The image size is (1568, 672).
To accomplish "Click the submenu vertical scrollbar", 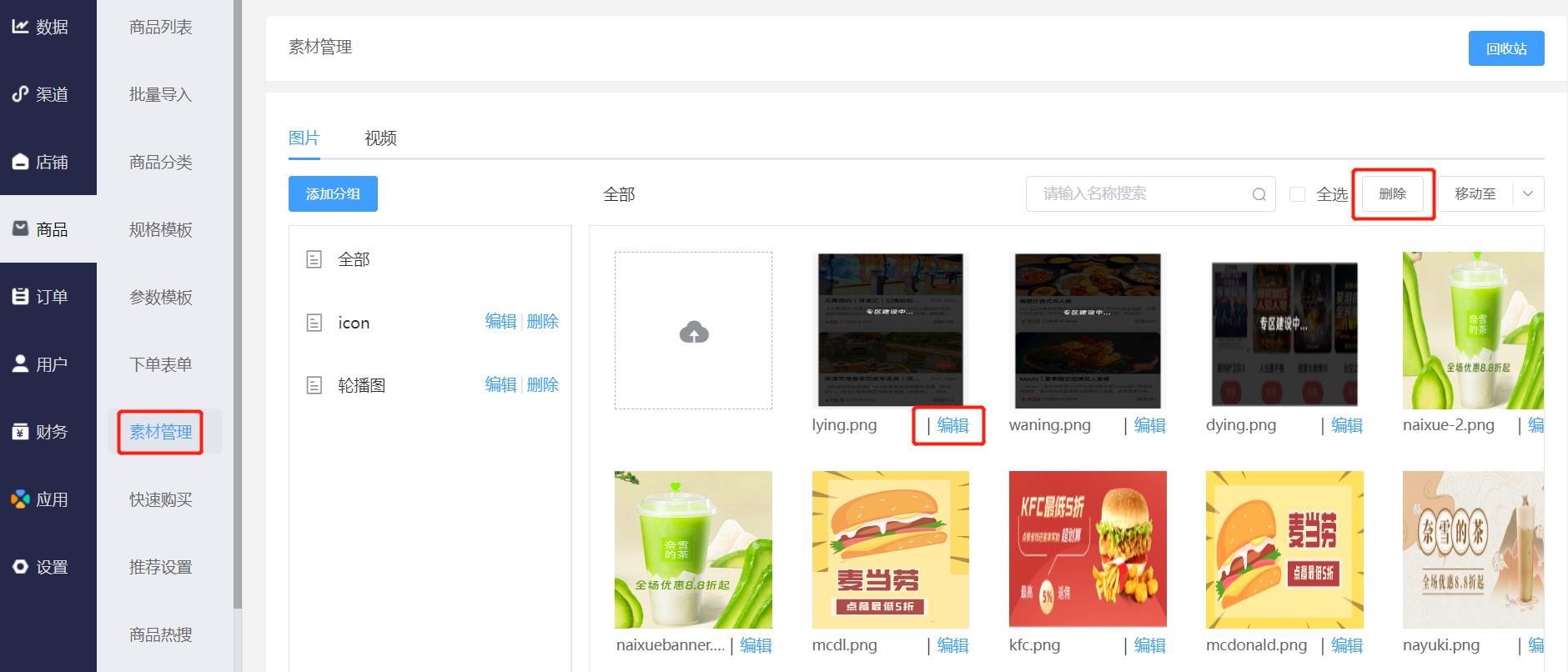I will (238, 304).
